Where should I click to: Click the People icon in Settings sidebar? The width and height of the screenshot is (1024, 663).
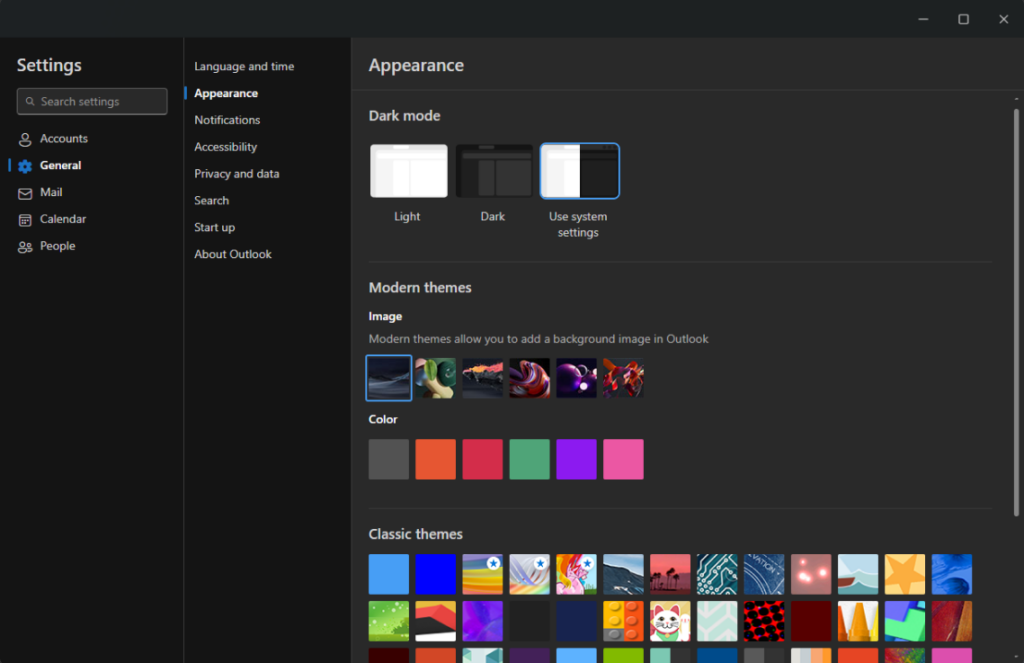click(x=25, y=247)
